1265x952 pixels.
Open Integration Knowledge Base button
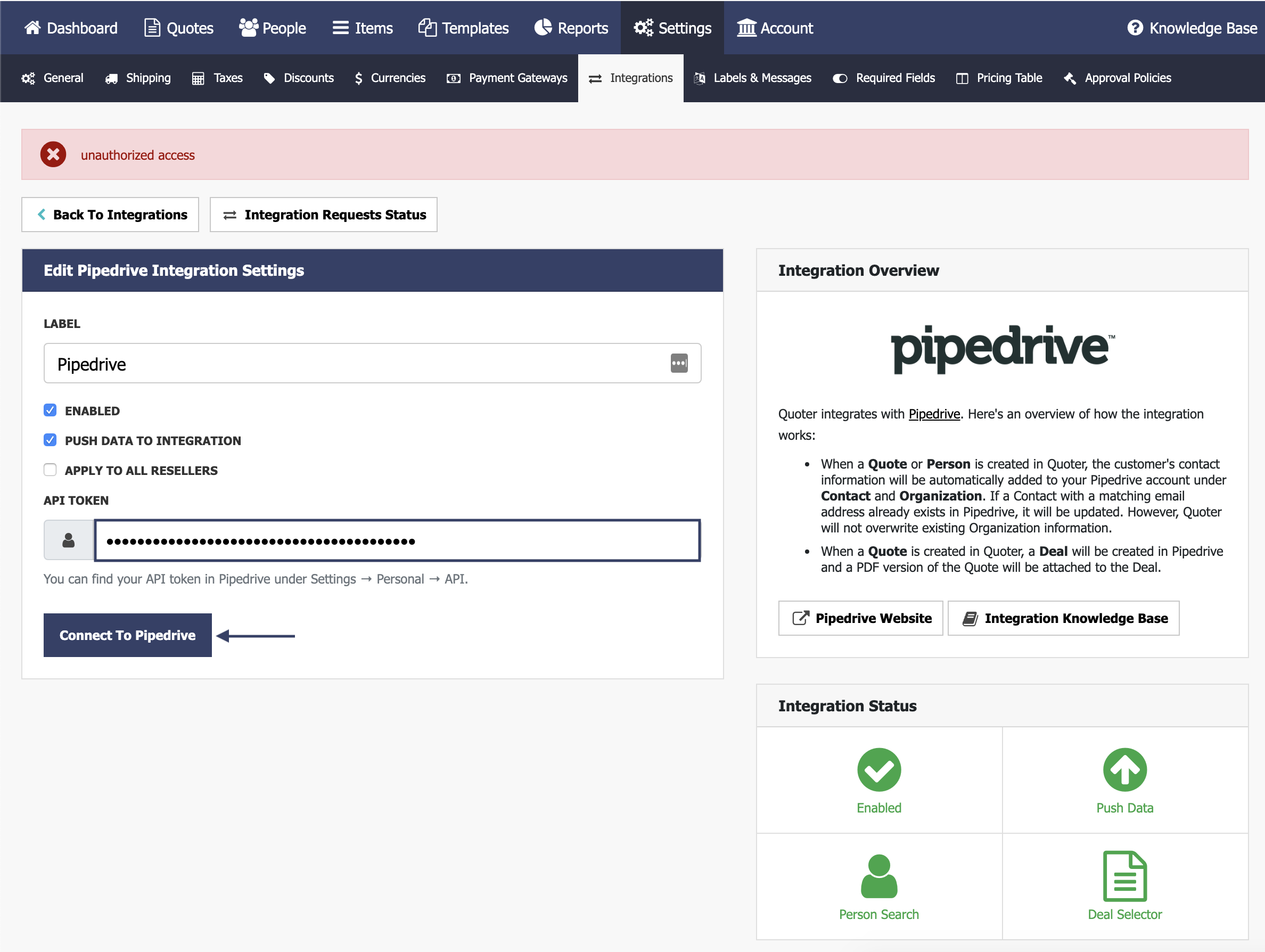pyautogui.click(x=1064, y=618)
